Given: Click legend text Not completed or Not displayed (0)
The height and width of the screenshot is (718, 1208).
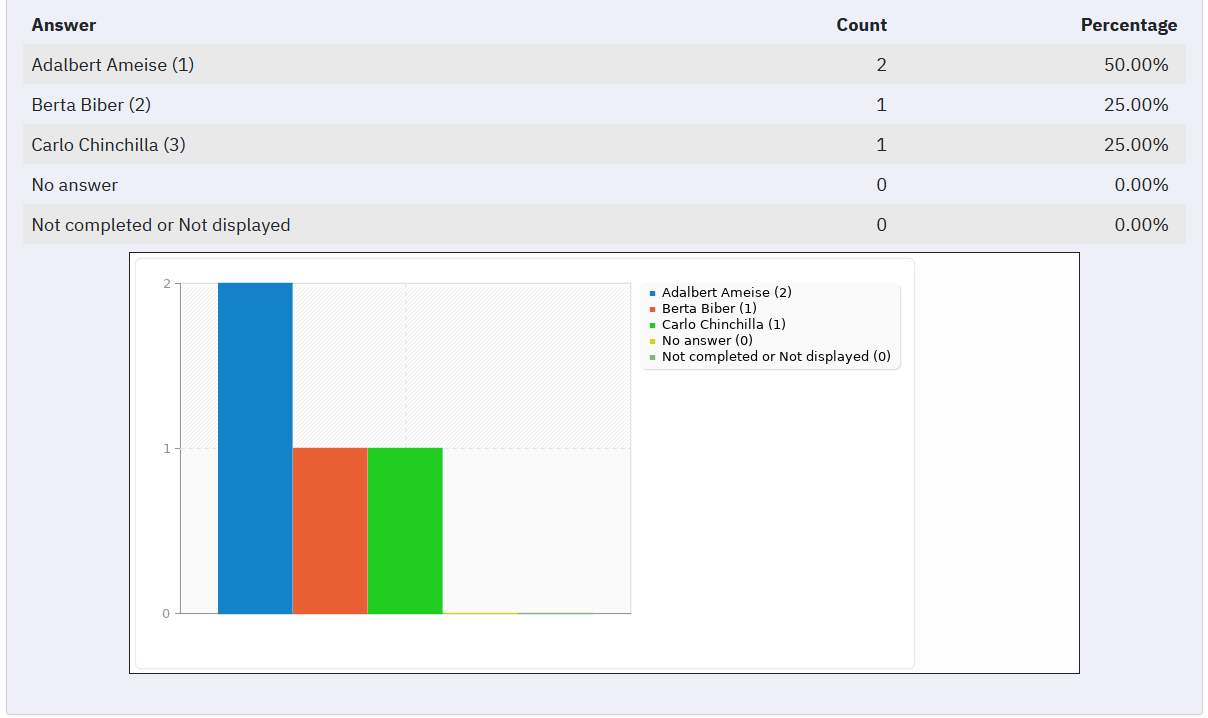Looking at the screenshot, I should click(775, 357).
